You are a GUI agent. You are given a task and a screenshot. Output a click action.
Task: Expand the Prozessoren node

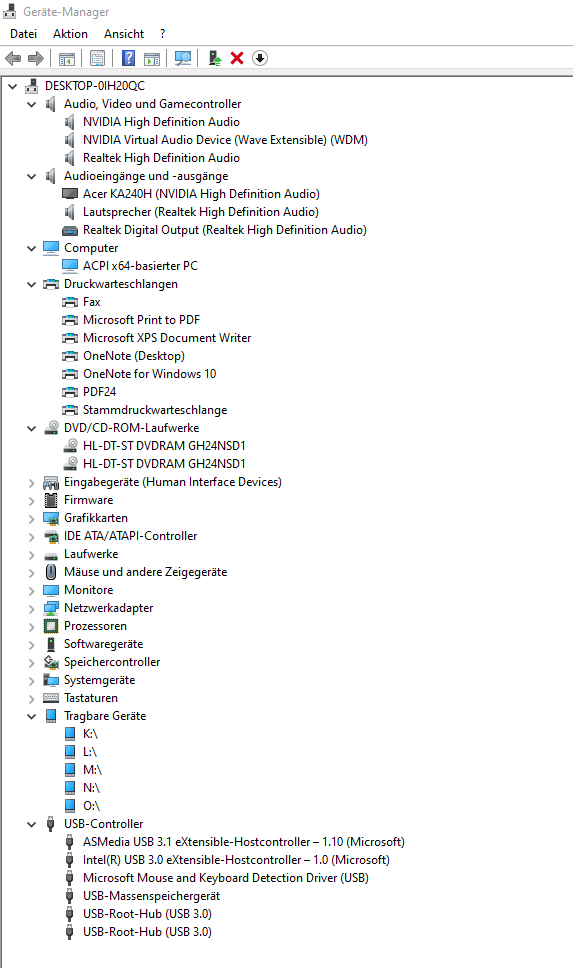(31, 627)
